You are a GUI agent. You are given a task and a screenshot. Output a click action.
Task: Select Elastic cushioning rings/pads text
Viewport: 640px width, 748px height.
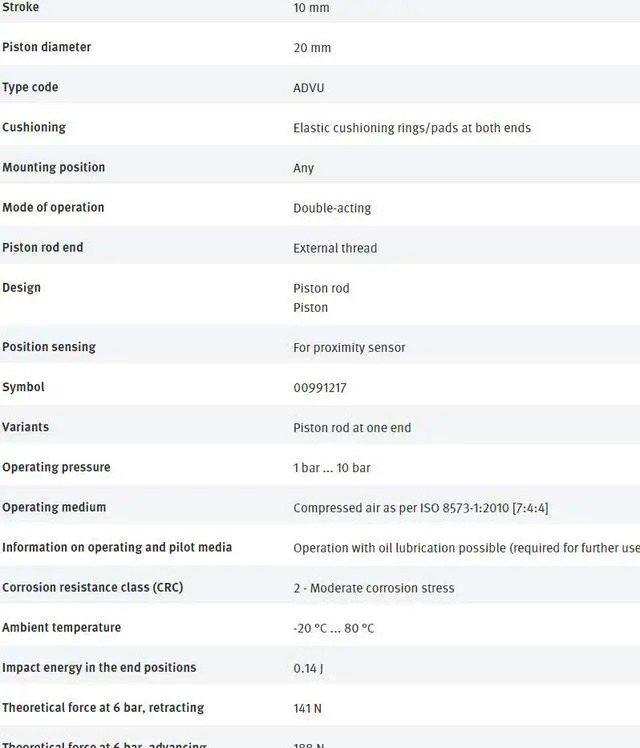[x=411, y=128]
